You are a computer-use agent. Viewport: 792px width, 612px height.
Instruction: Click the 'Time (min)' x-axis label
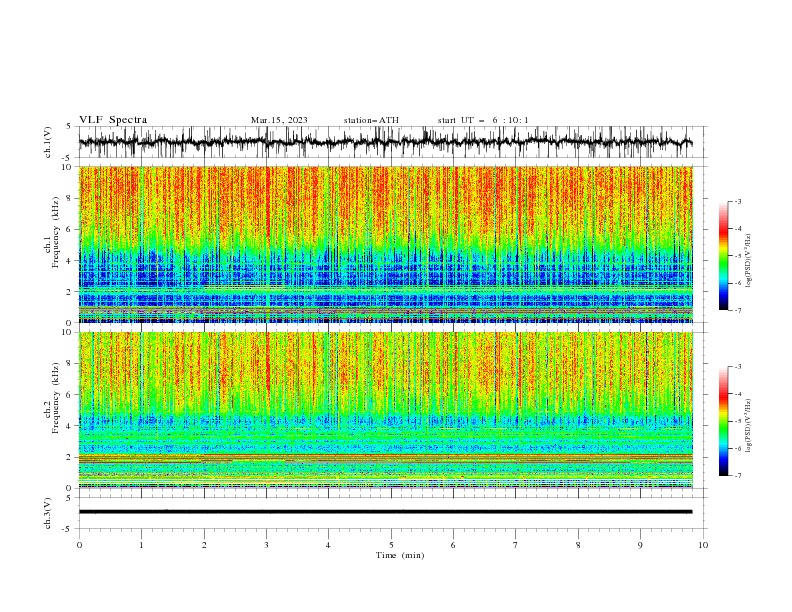coord(400,555)
